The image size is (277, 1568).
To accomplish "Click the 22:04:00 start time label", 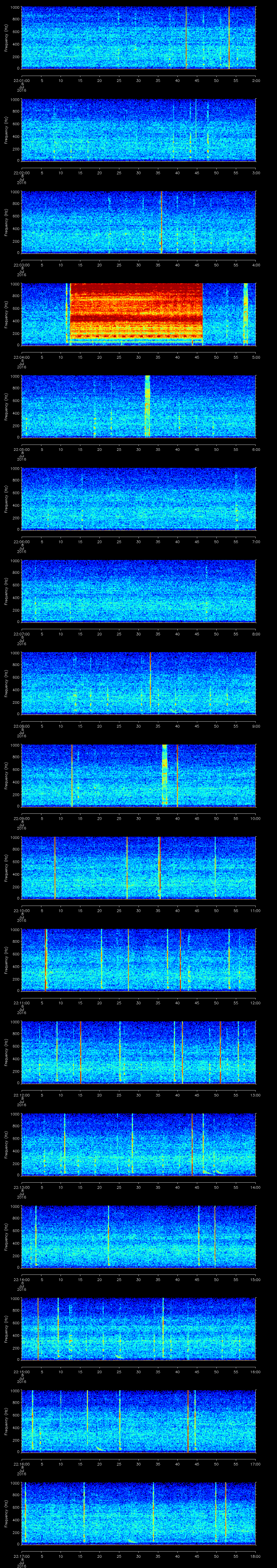I will click(21, 357).
